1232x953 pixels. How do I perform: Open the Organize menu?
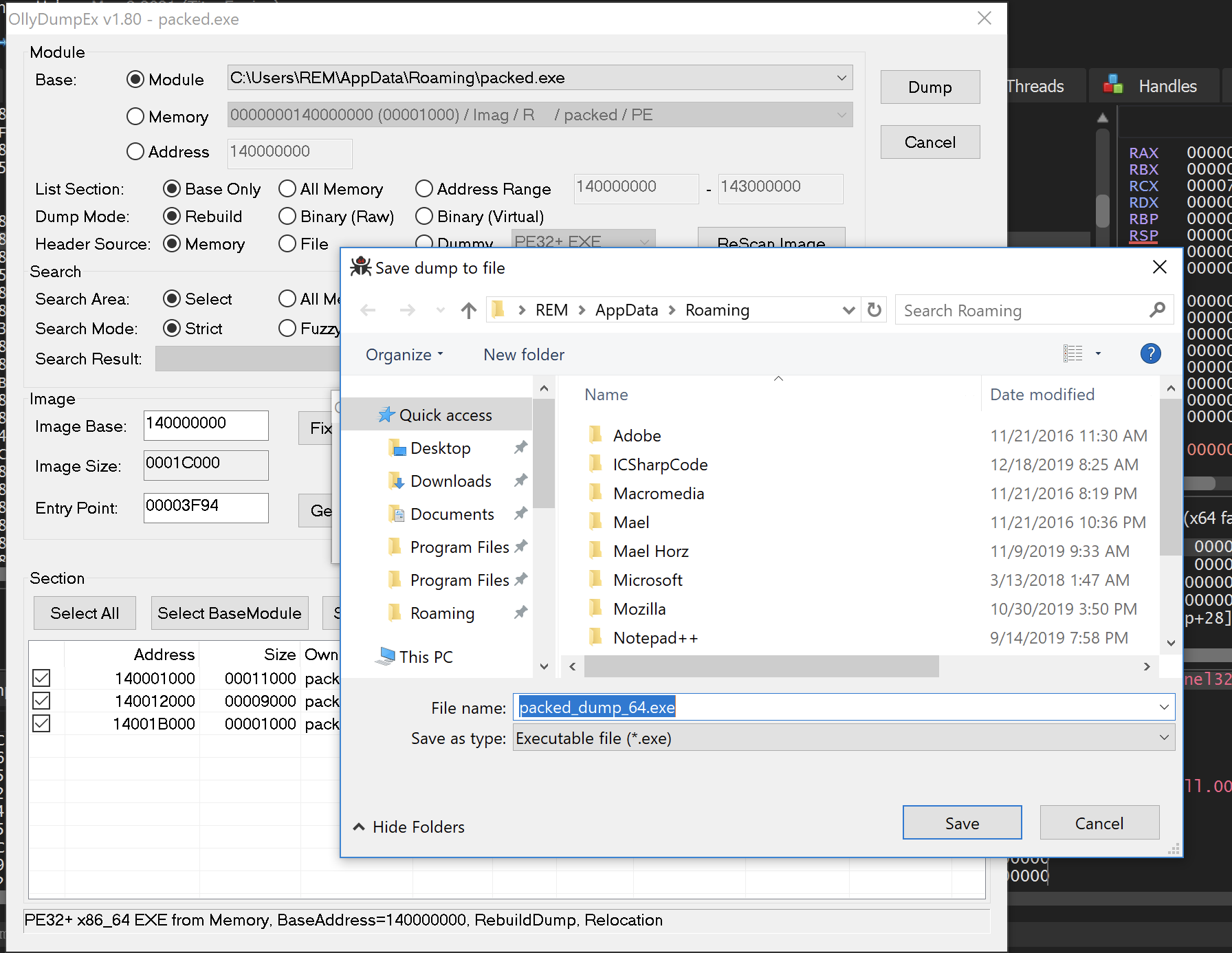coord(404,355)
